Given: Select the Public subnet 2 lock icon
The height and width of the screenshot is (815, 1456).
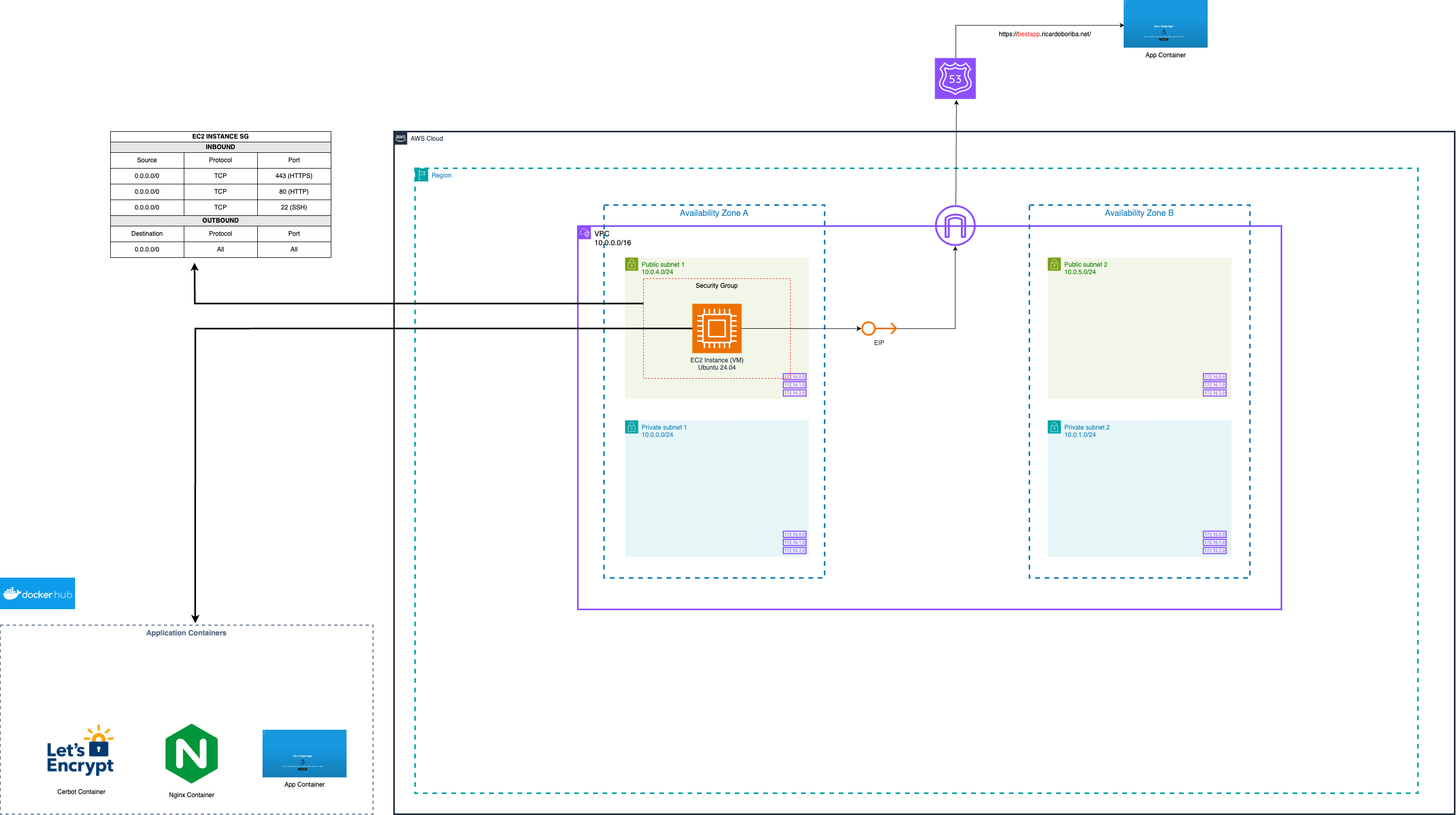Looking at the screenshot, I should pos(1054,265).
